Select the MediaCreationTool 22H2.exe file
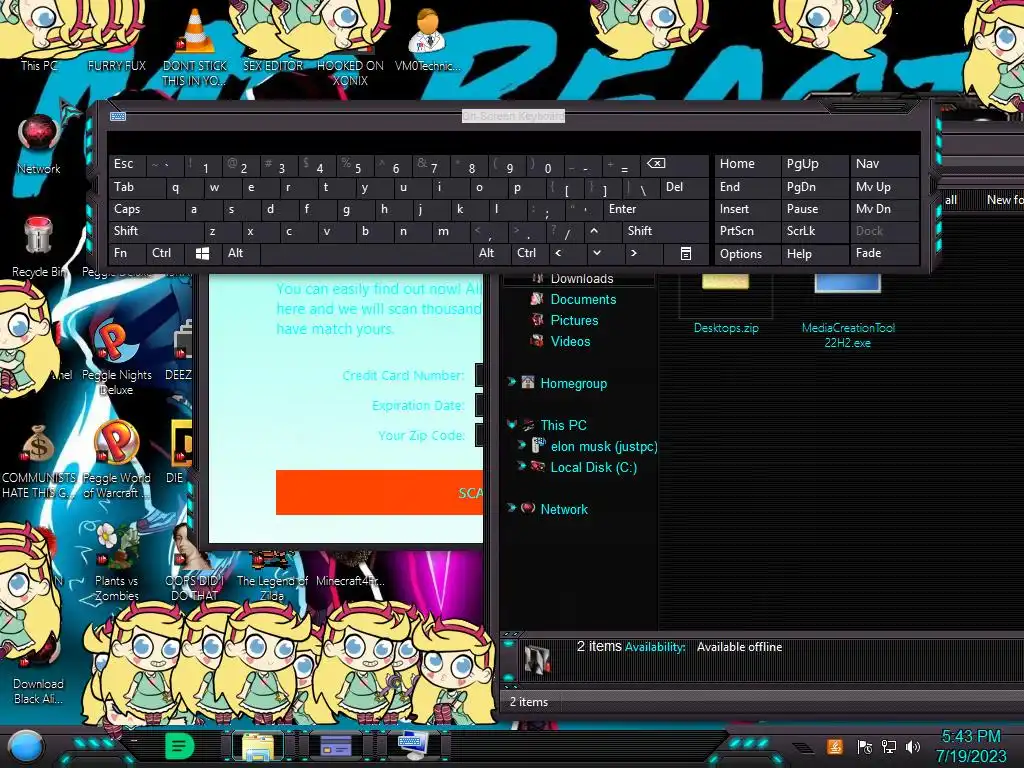This screenshot has height=768, width=1024. (x=848, y=312)
